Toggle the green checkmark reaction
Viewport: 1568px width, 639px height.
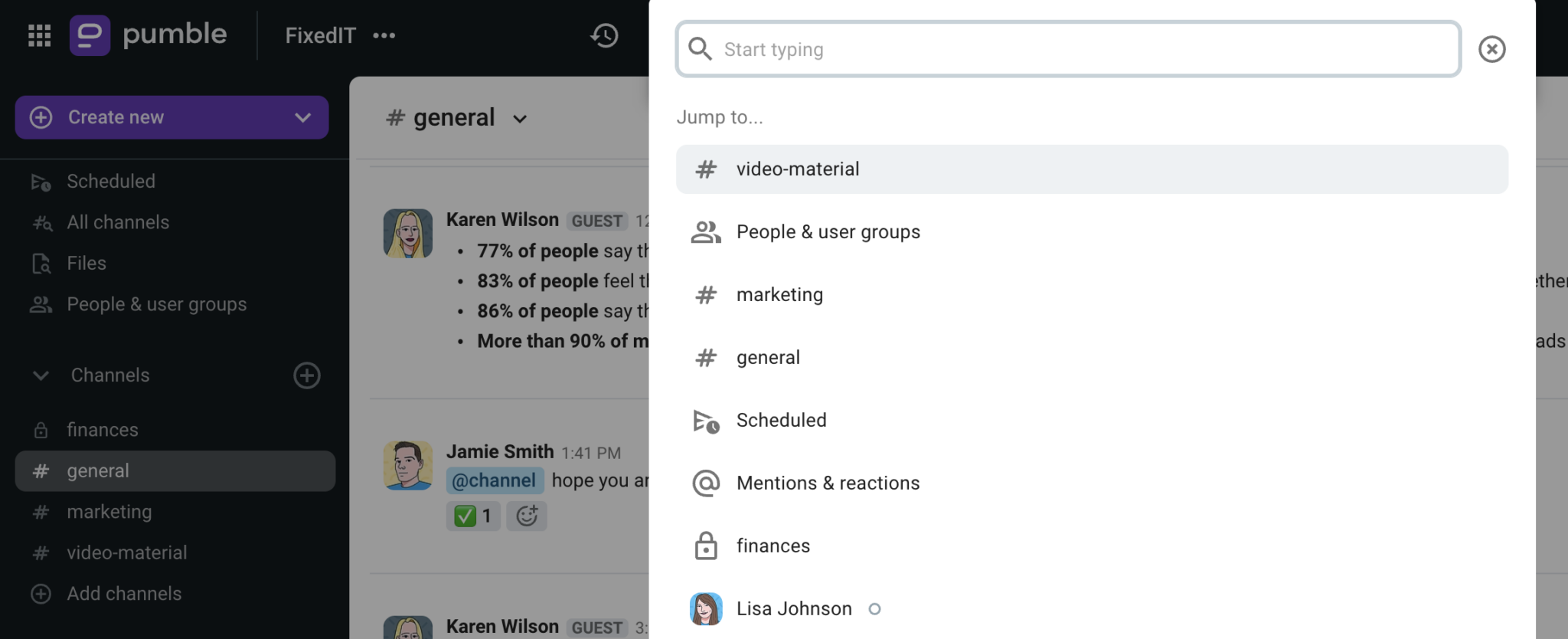tap(473, 516)
